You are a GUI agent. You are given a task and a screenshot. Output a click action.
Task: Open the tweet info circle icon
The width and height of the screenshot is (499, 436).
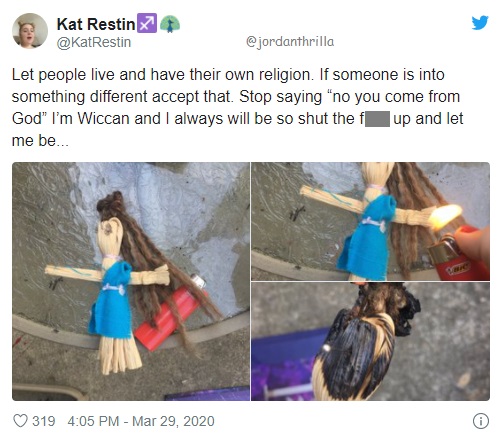click(x=481, y=421)
